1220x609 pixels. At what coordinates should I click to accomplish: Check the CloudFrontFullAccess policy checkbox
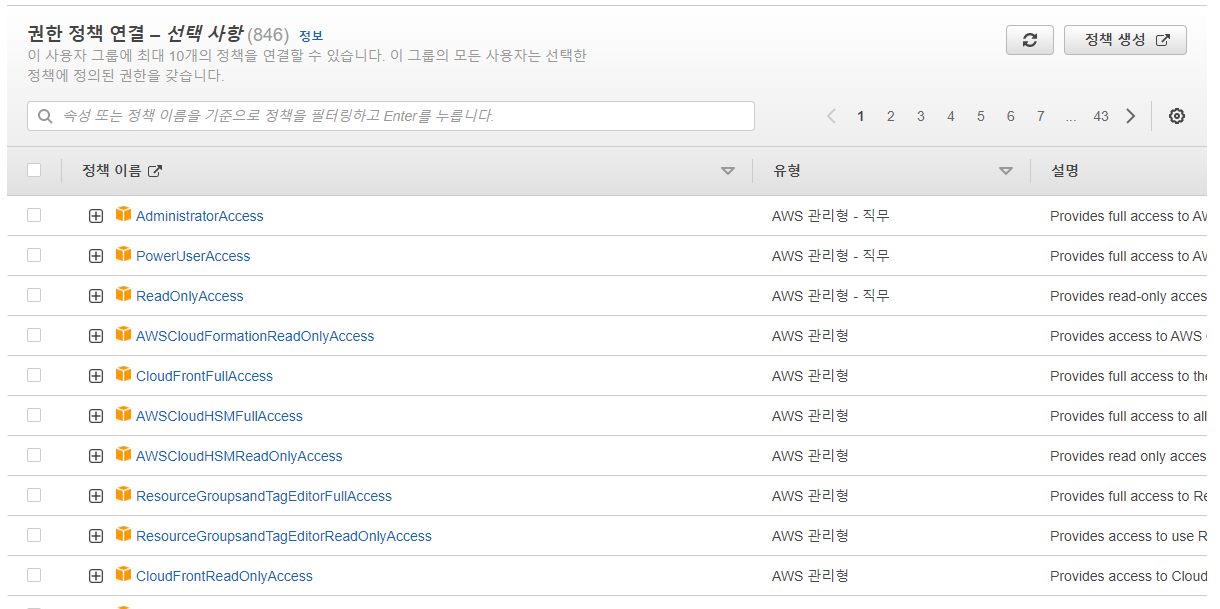click(34, 375)
